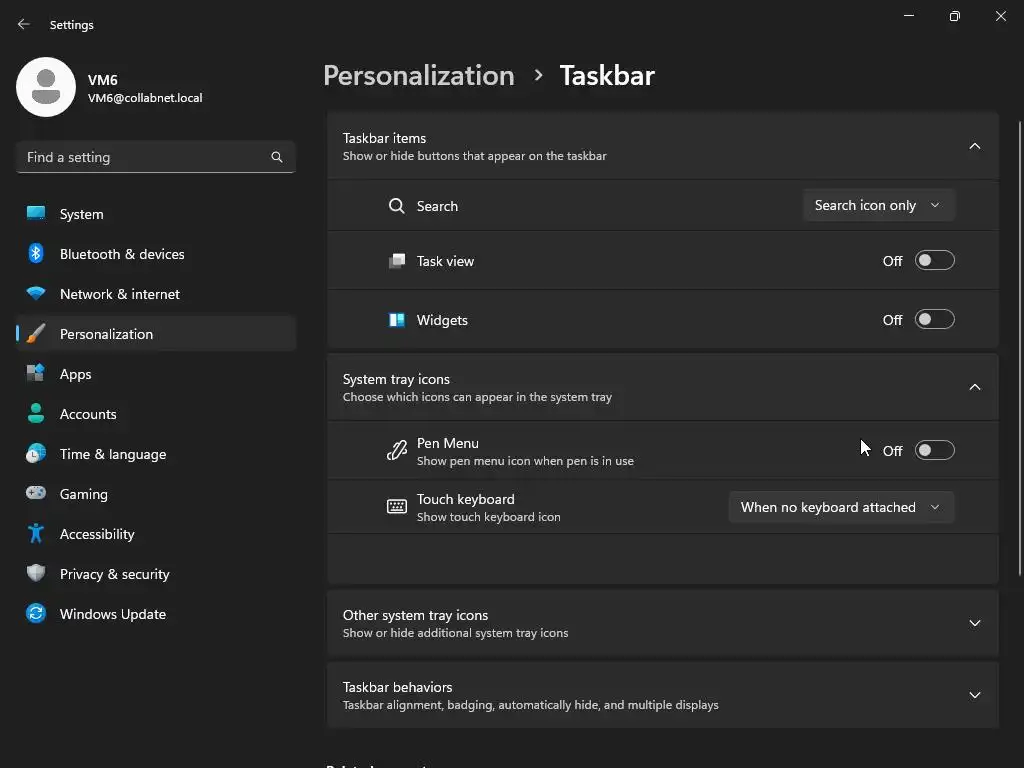Turn on the Task view toggle
Viewport: 1024px width, 768px height.
click(x=935, y=261)
